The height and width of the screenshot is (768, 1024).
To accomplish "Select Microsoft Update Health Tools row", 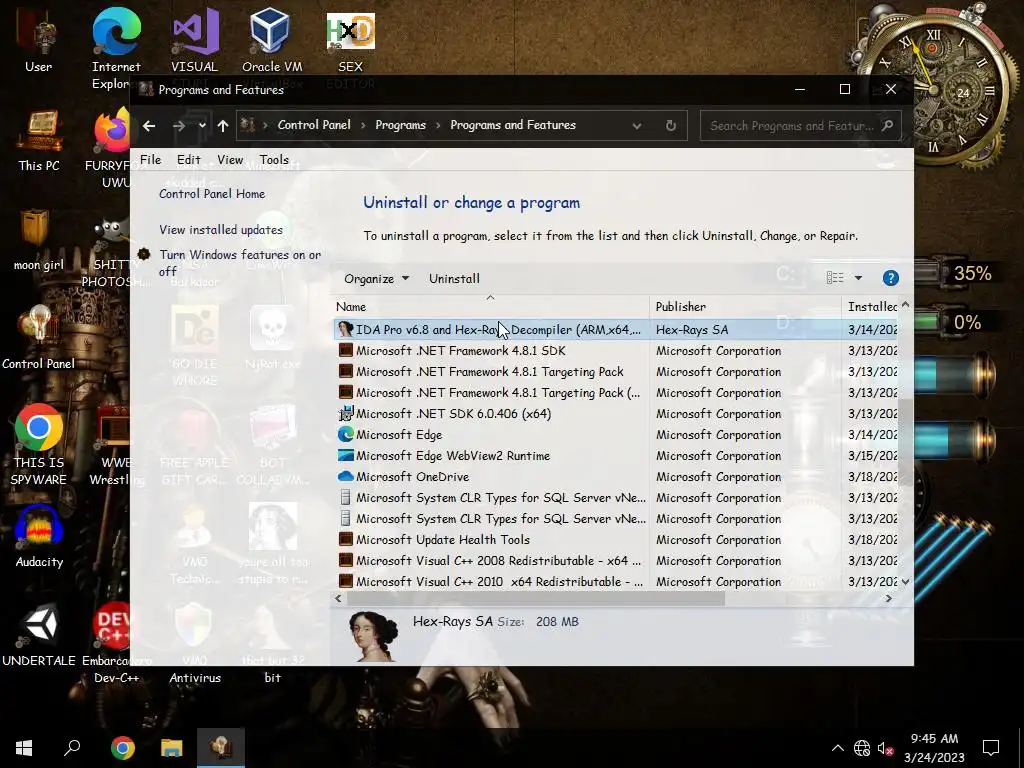I will [x=616, y=539].
